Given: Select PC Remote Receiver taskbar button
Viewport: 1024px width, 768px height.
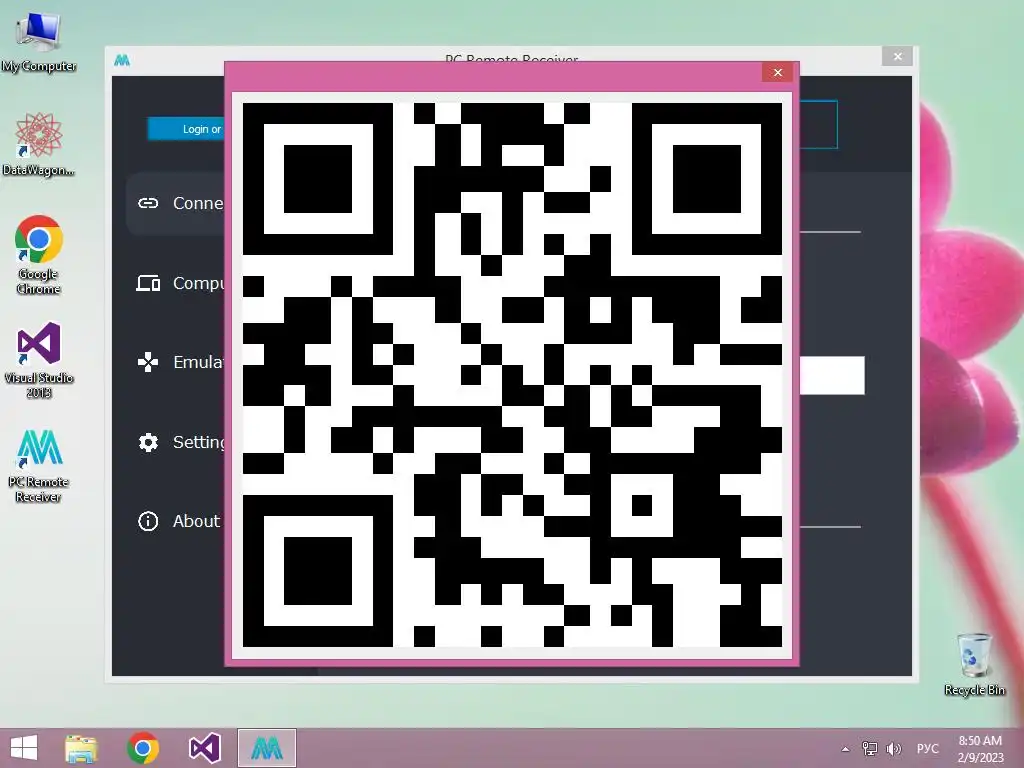Looking at the screenshot, I should 267,748.
